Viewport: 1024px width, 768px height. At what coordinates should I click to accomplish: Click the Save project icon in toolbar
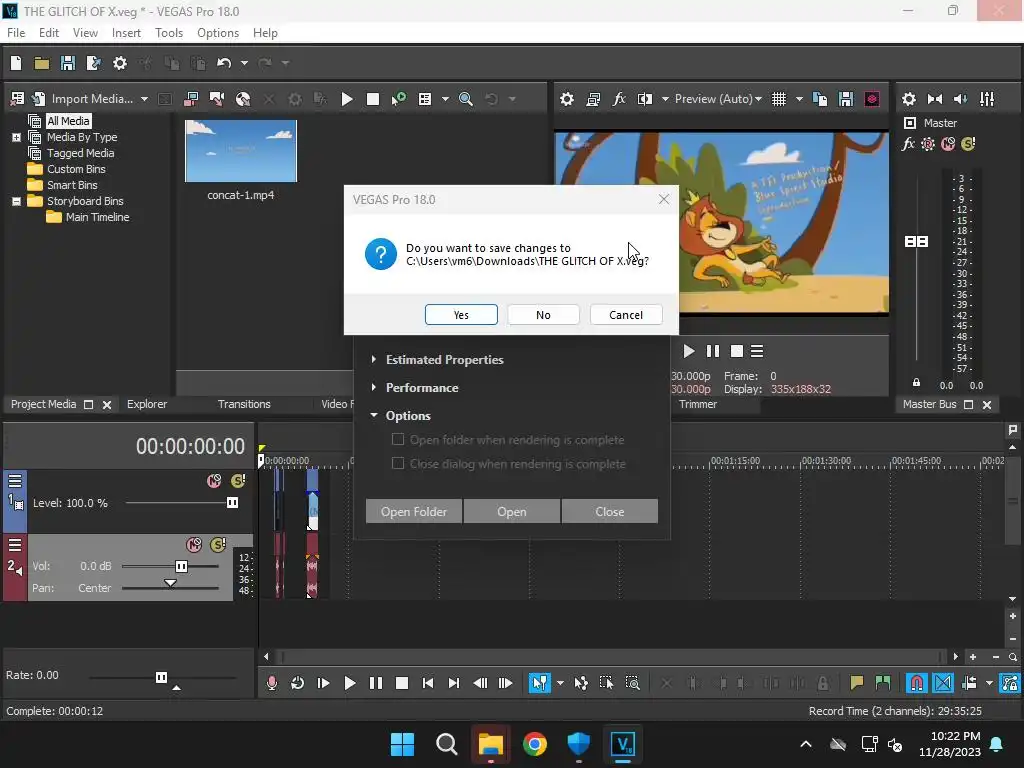point(68,63)
